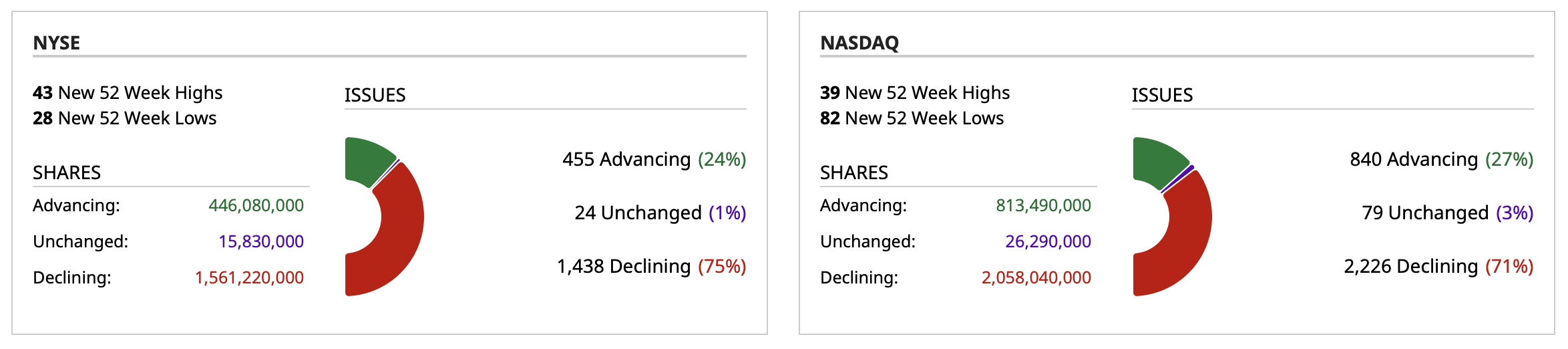Viewport: 1568px width, 349px height.
Task: Click NYSE 43 New 52 Week Highs
Action: coord(128,92)
